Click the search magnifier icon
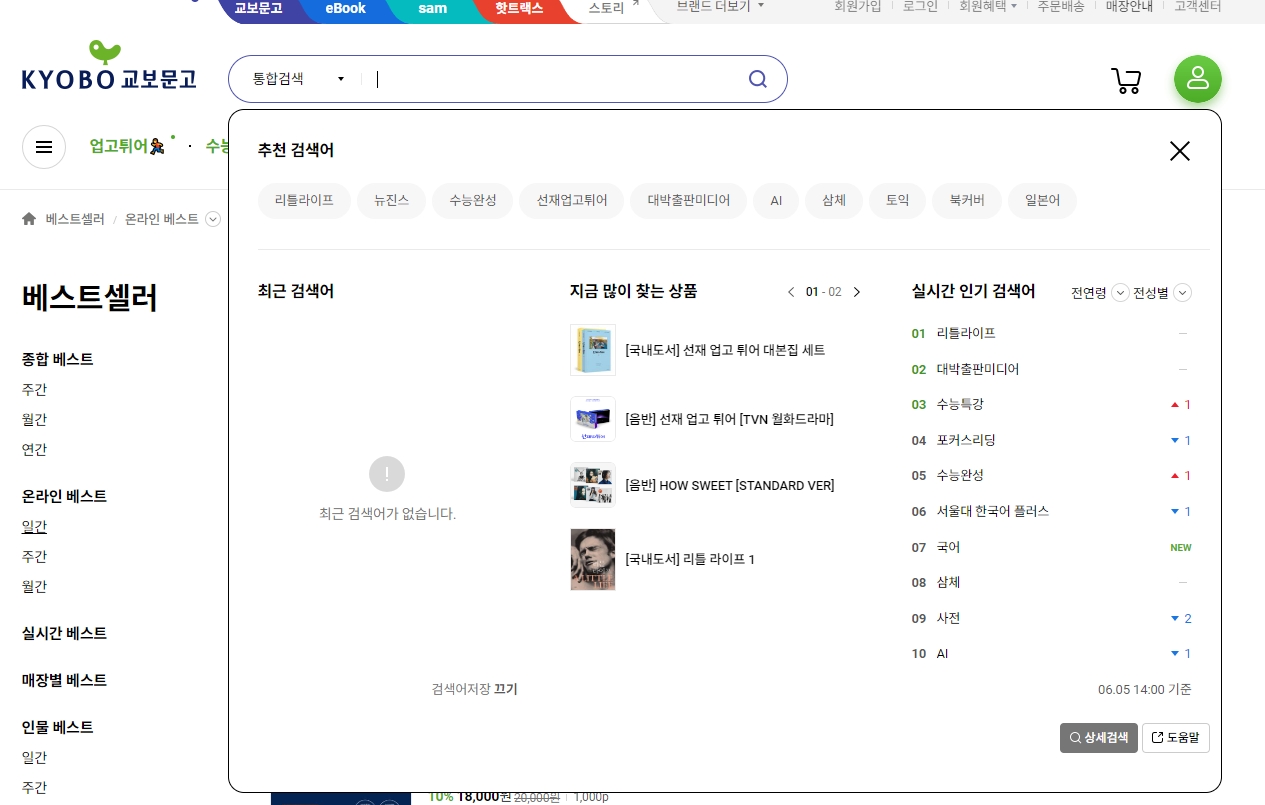This screenshot has width=1265, height=805. tap(757, 78)
